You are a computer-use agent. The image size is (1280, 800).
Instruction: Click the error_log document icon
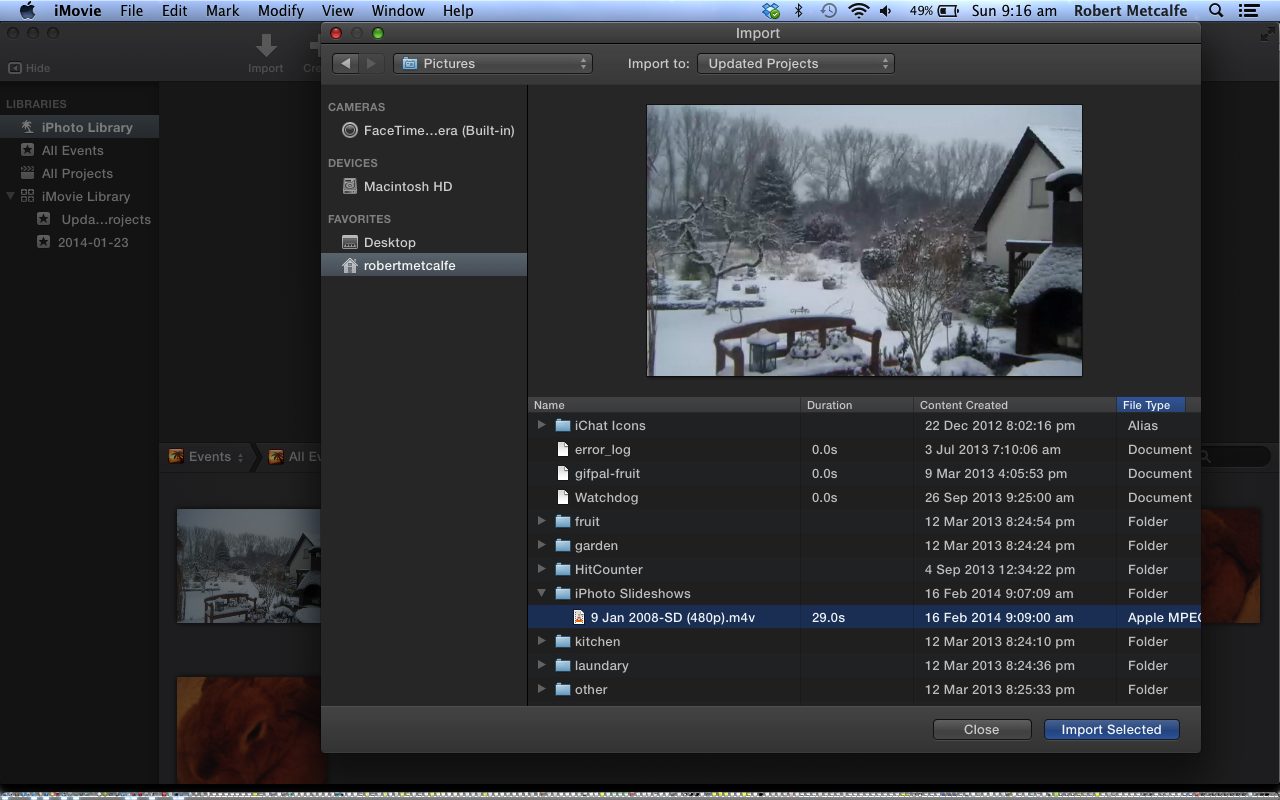(x=562, y=449)
